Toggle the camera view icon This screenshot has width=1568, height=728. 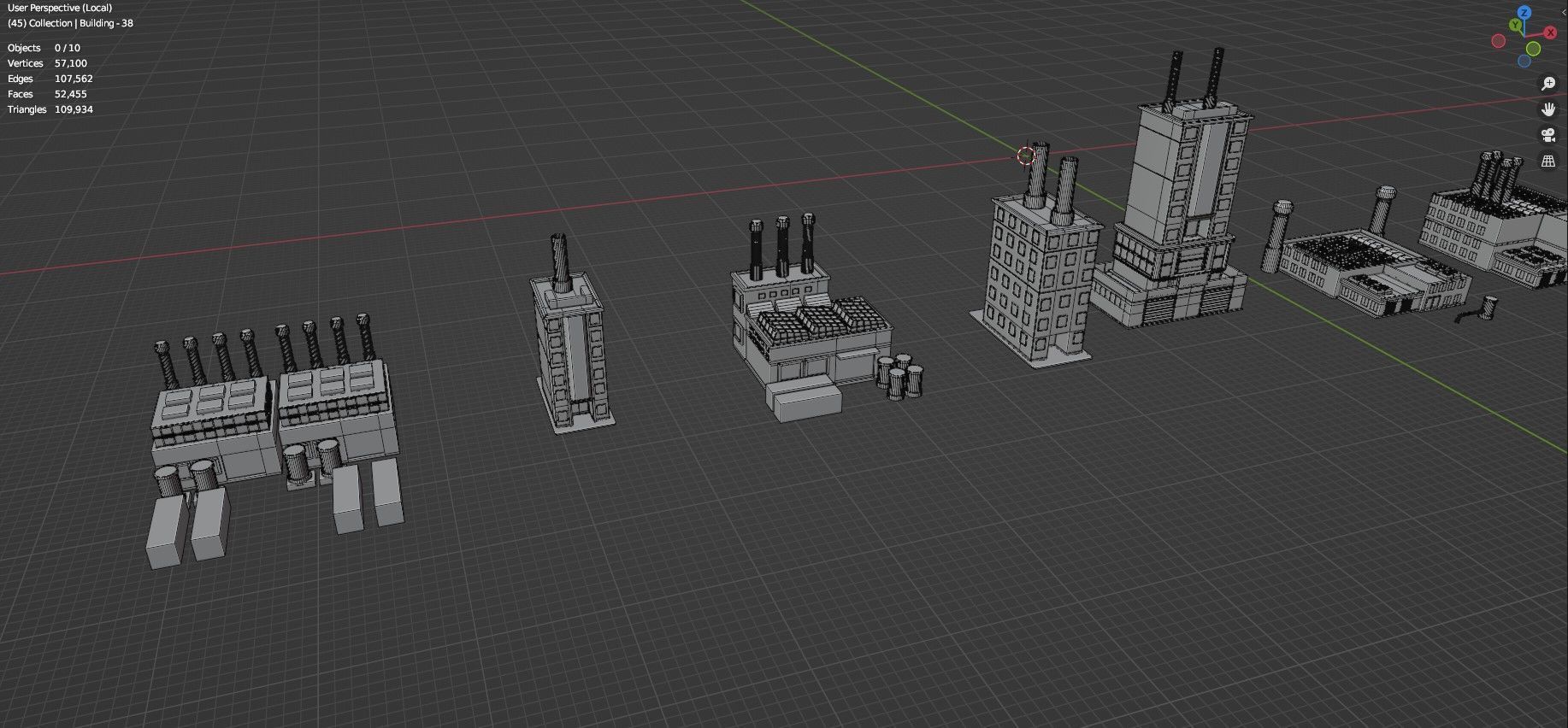(1548, 135)
